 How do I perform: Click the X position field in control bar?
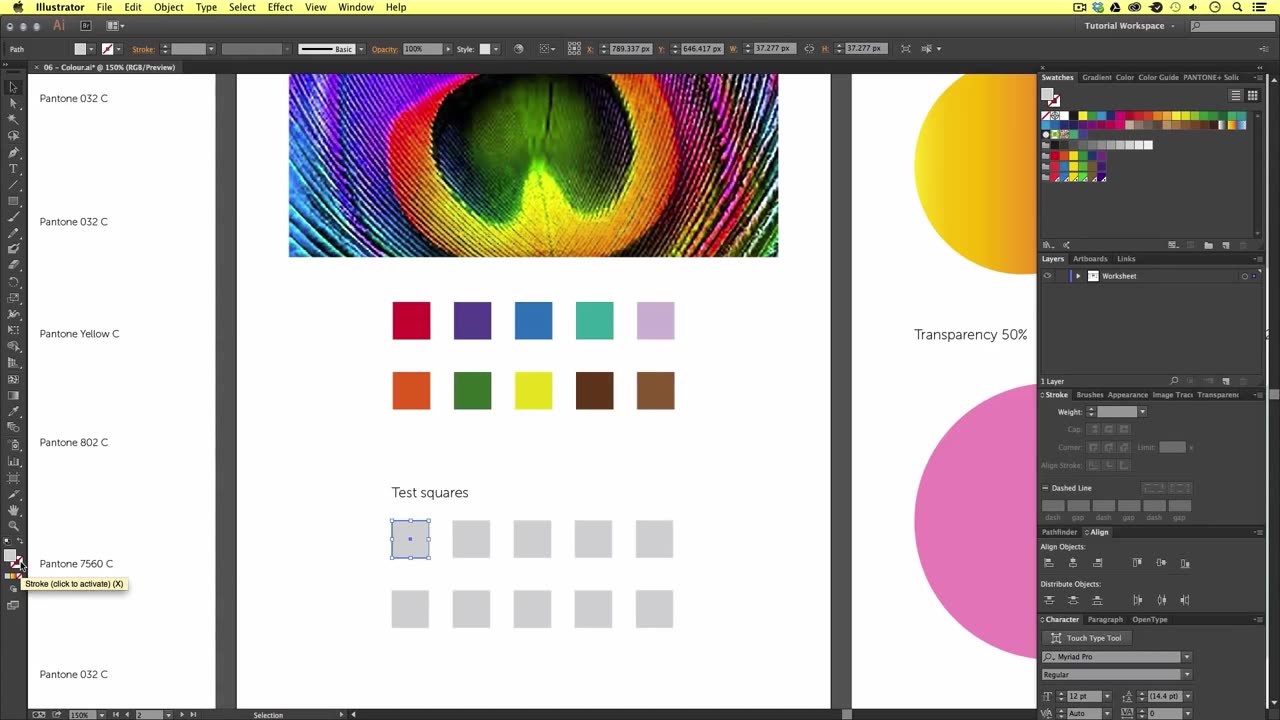click(x=630, y=48)
